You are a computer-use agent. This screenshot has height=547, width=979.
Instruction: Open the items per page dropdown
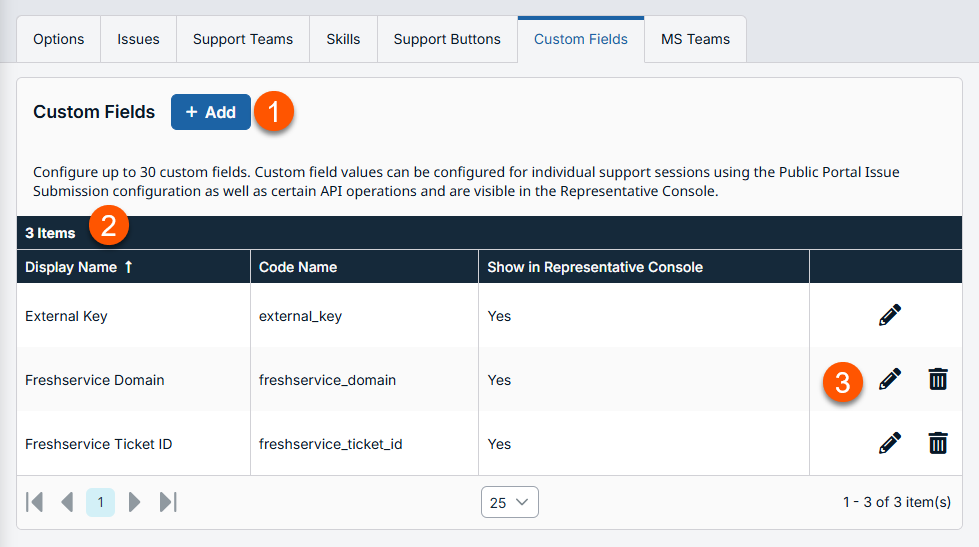pos(509,502)
